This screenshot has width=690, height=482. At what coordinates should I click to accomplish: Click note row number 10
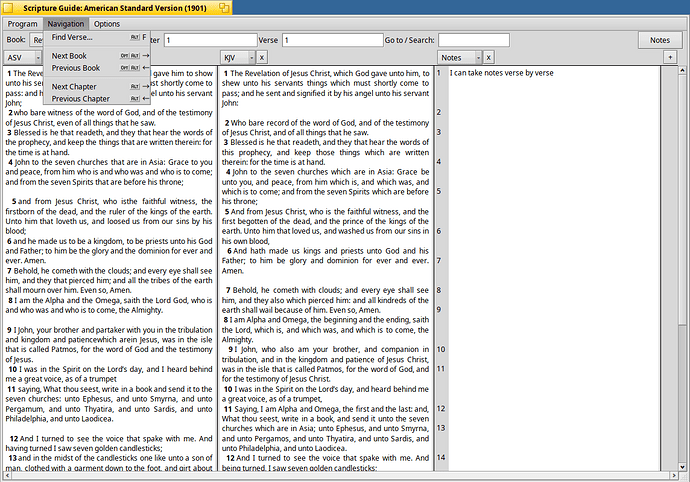[441, 349]
